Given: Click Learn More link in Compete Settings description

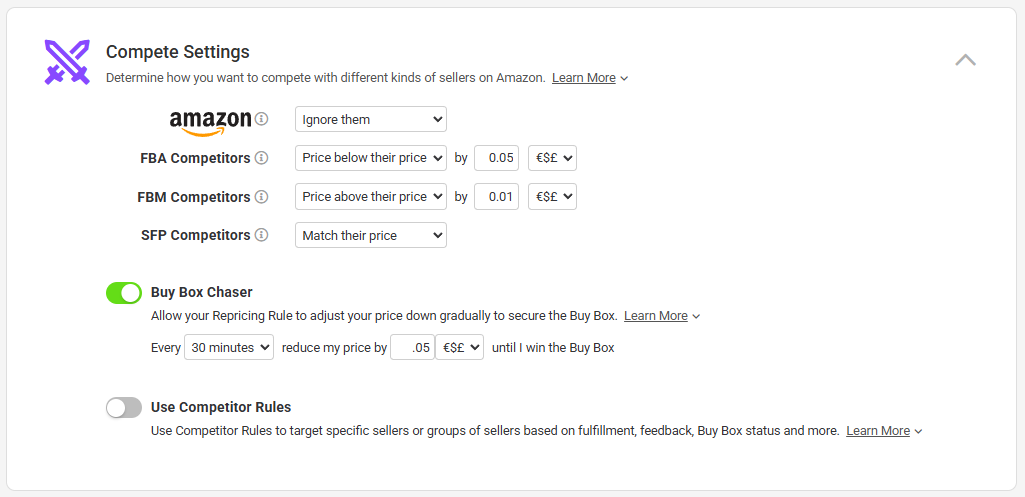Looking at the screenshot, I should tap(584, 78).
